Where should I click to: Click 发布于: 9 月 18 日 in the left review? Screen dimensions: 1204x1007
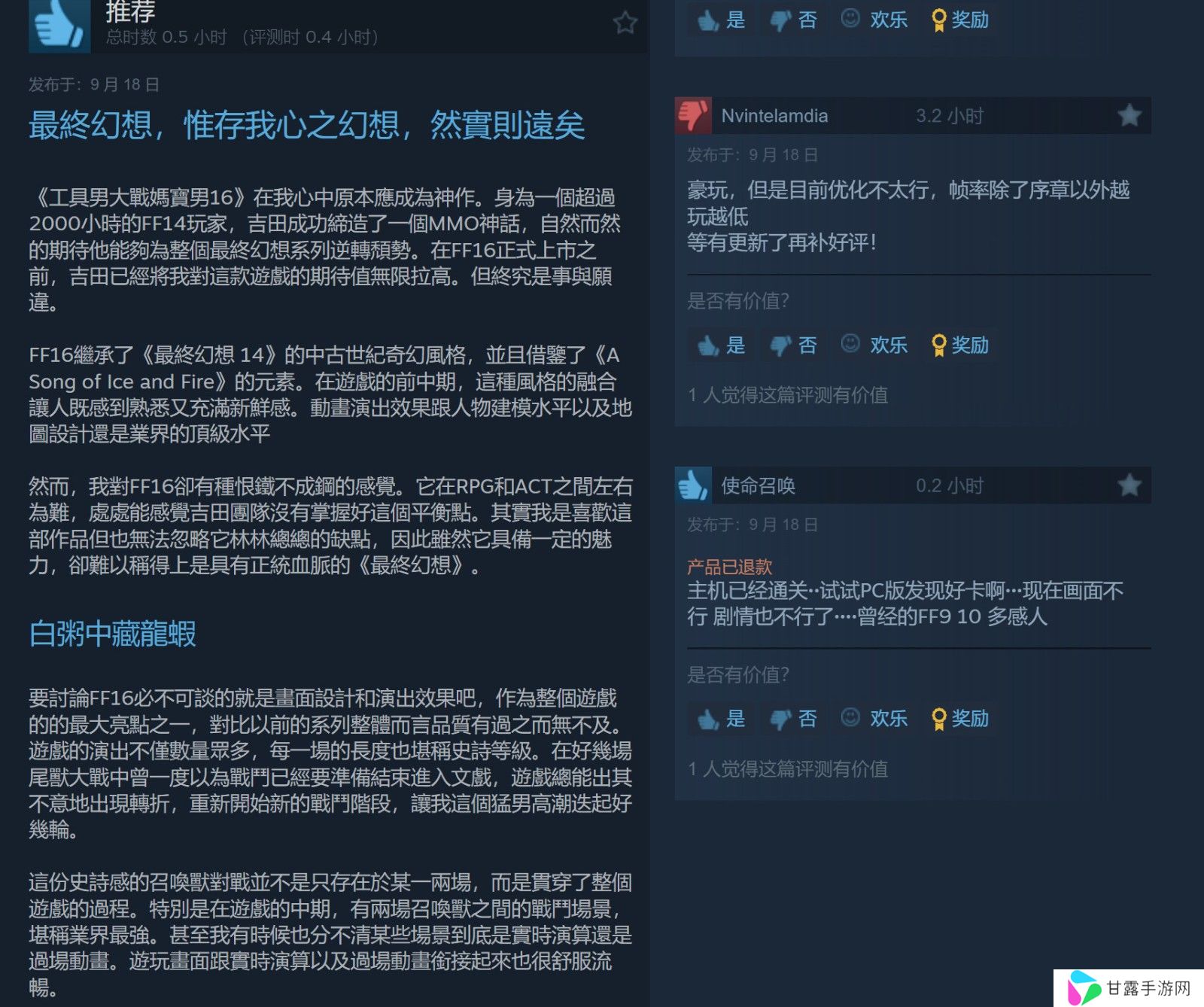(x=94, y=84)
